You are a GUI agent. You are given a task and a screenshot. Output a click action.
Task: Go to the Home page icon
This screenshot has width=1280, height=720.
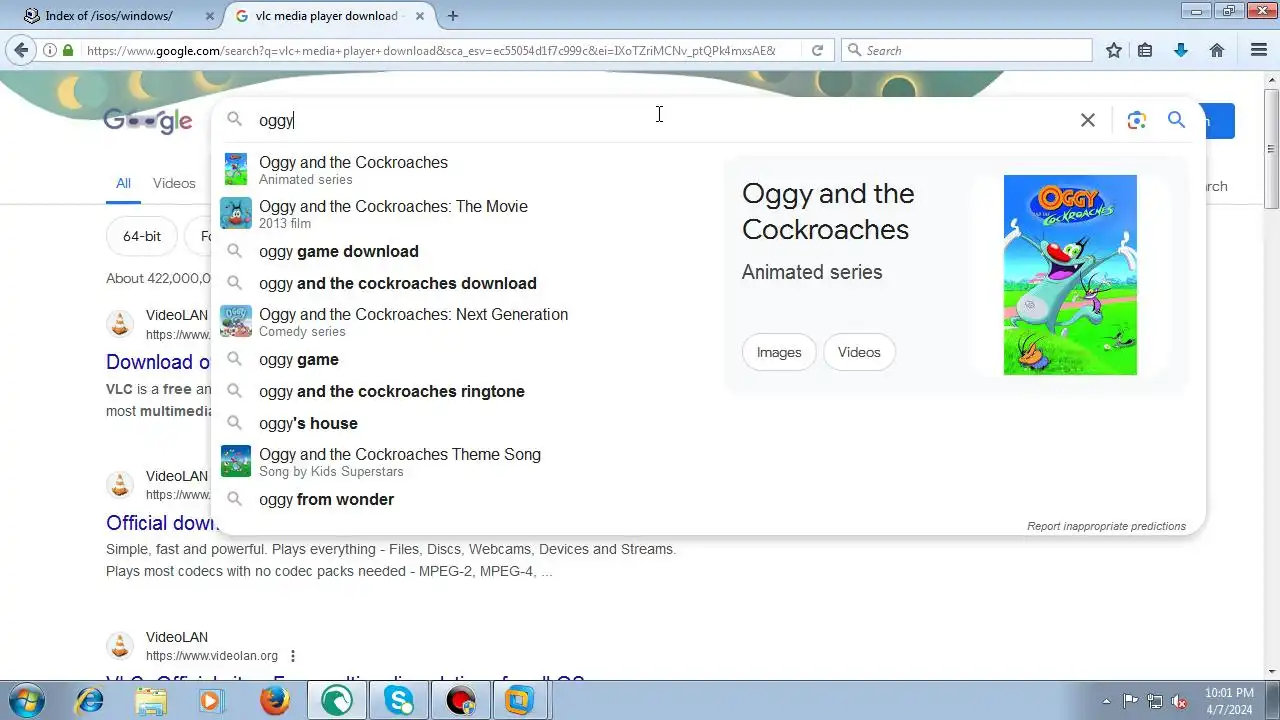(x=1217, y=50)
